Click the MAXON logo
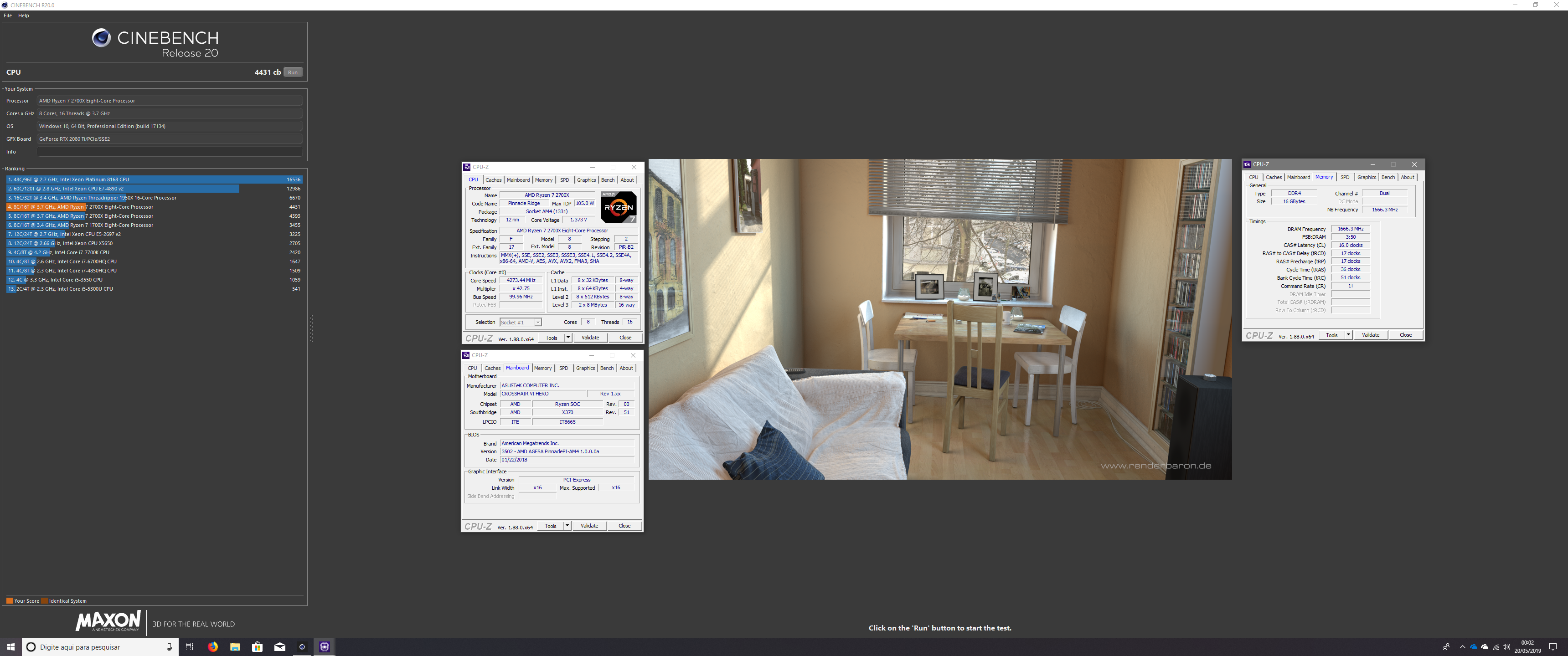Screen dimensions: 1568x656 [x=108, y=621]
